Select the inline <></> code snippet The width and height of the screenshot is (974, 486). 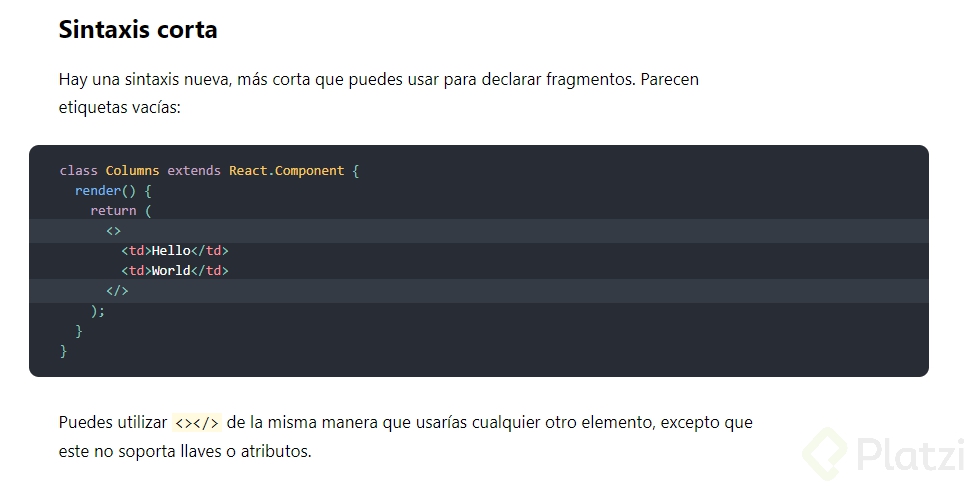pyautogui.click(x=197, y=423)
